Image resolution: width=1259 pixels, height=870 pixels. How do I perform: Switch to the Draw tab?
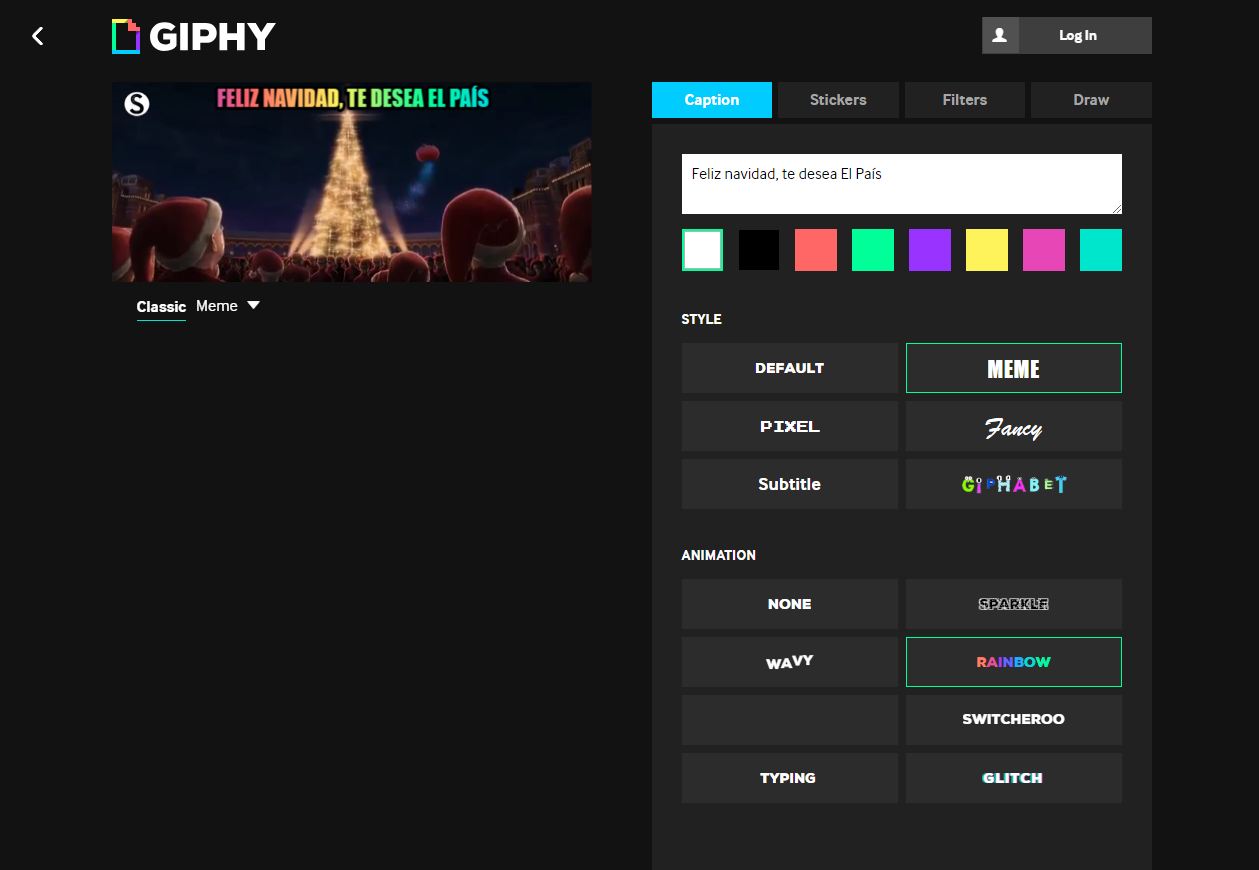[x=1091, y=100]
